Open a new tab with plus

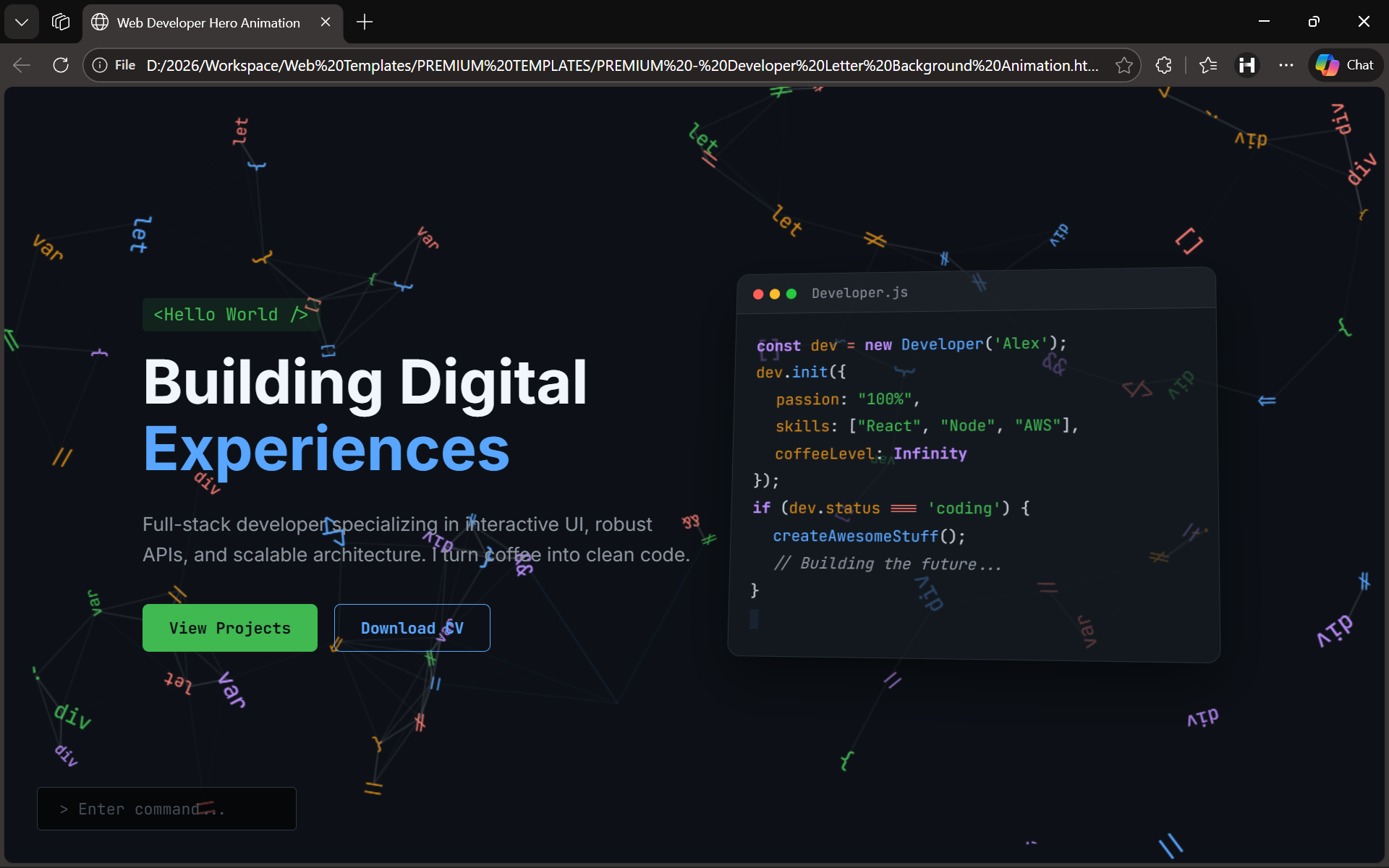(365, 22)
